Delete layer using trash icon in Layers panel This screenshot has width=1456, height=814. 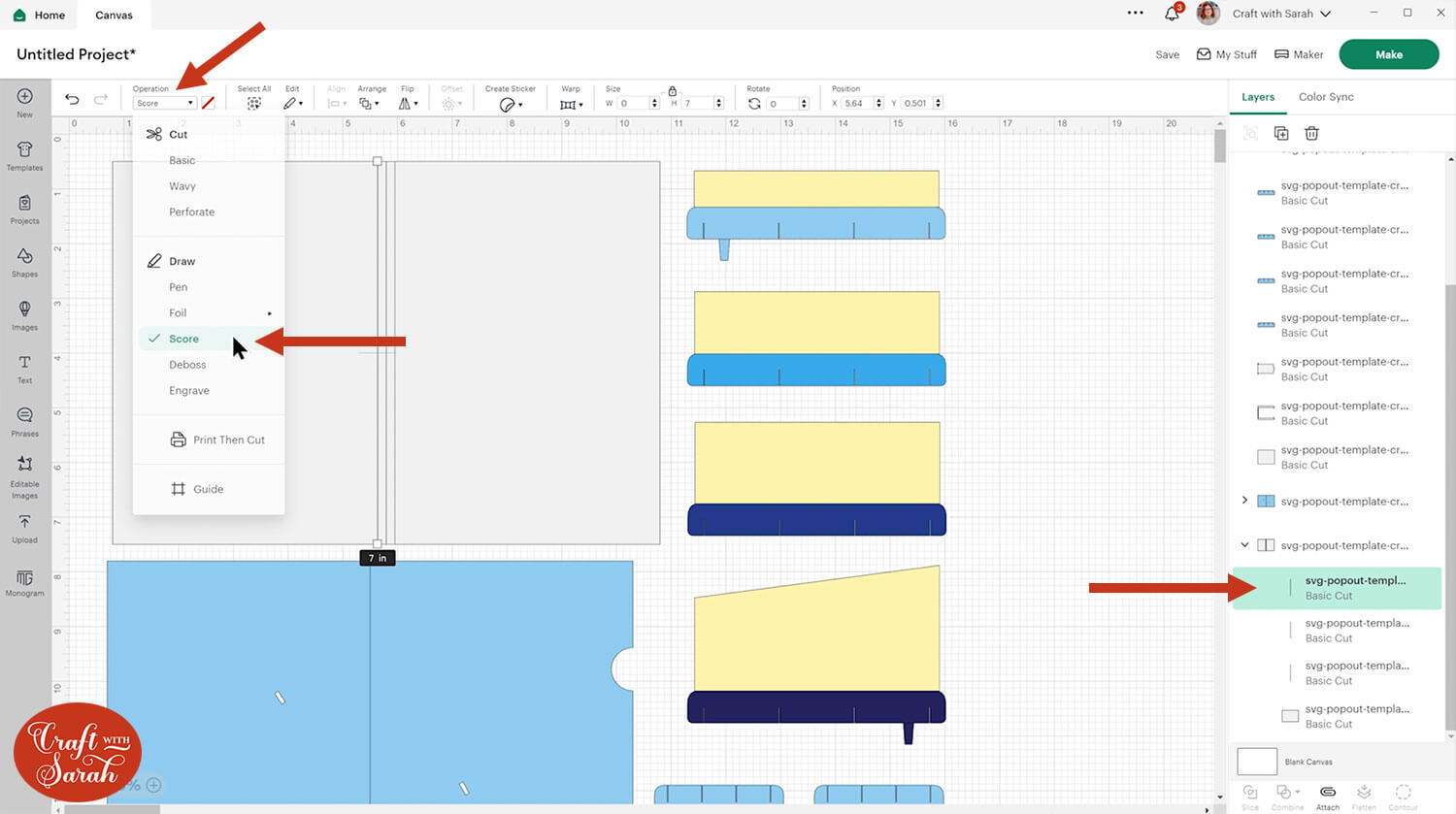click(x=1311, y=133)
